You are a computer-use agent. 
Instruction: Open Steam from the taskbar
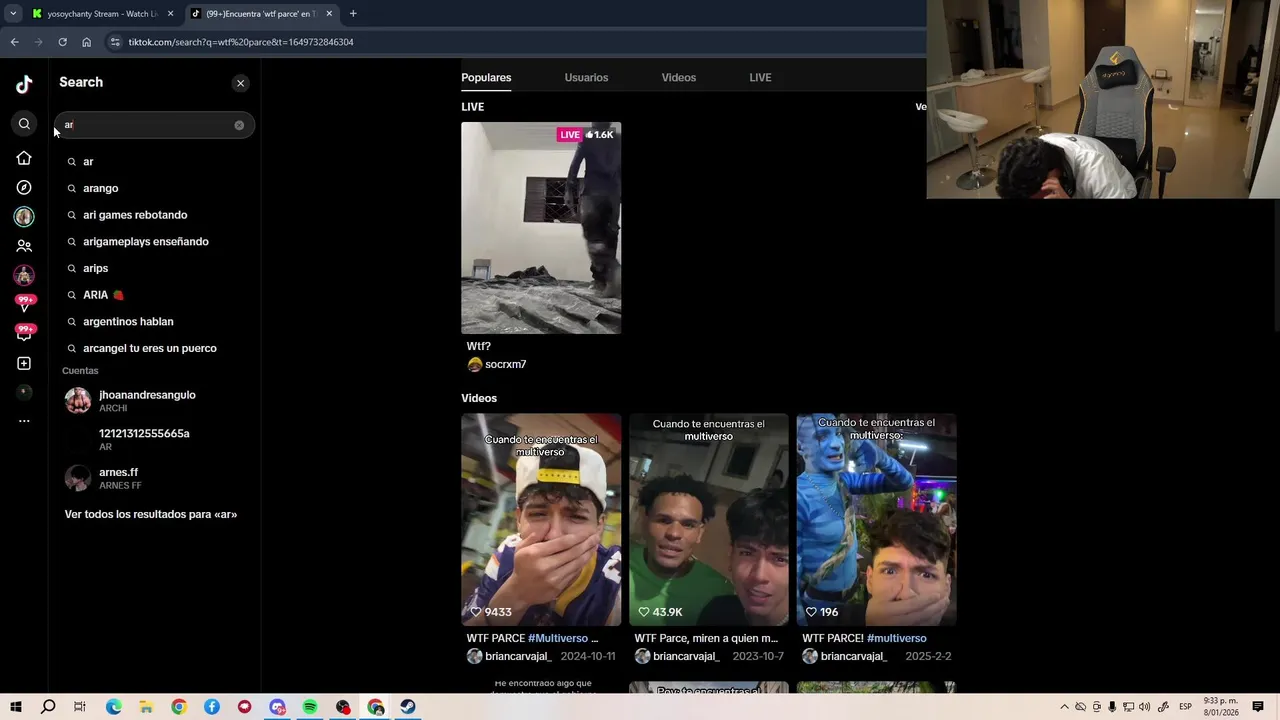click(408, 707)
